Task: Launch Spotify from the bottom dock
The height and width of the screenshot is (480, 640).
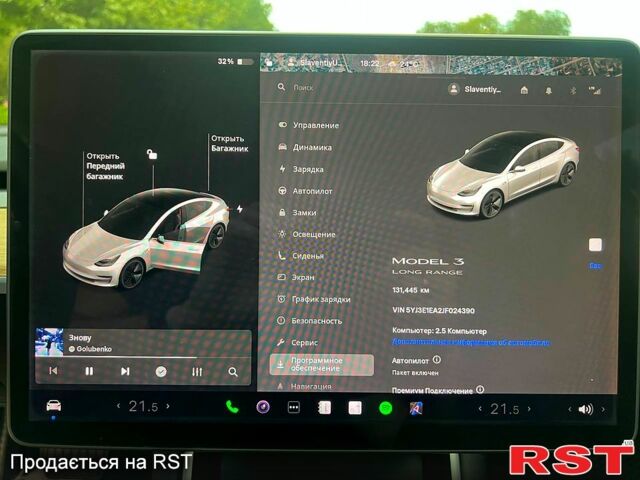Action: pyautogui.click(x=385, y=407)
